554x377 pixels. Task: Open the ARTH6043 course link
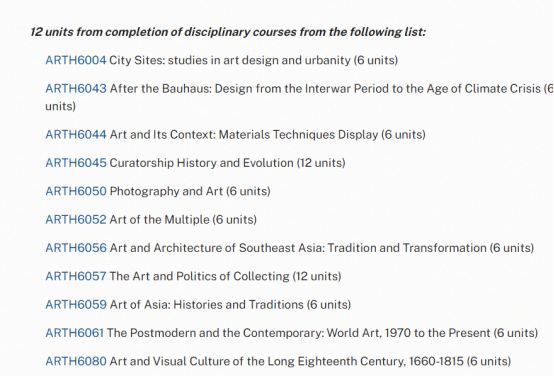tap(76, 88)
